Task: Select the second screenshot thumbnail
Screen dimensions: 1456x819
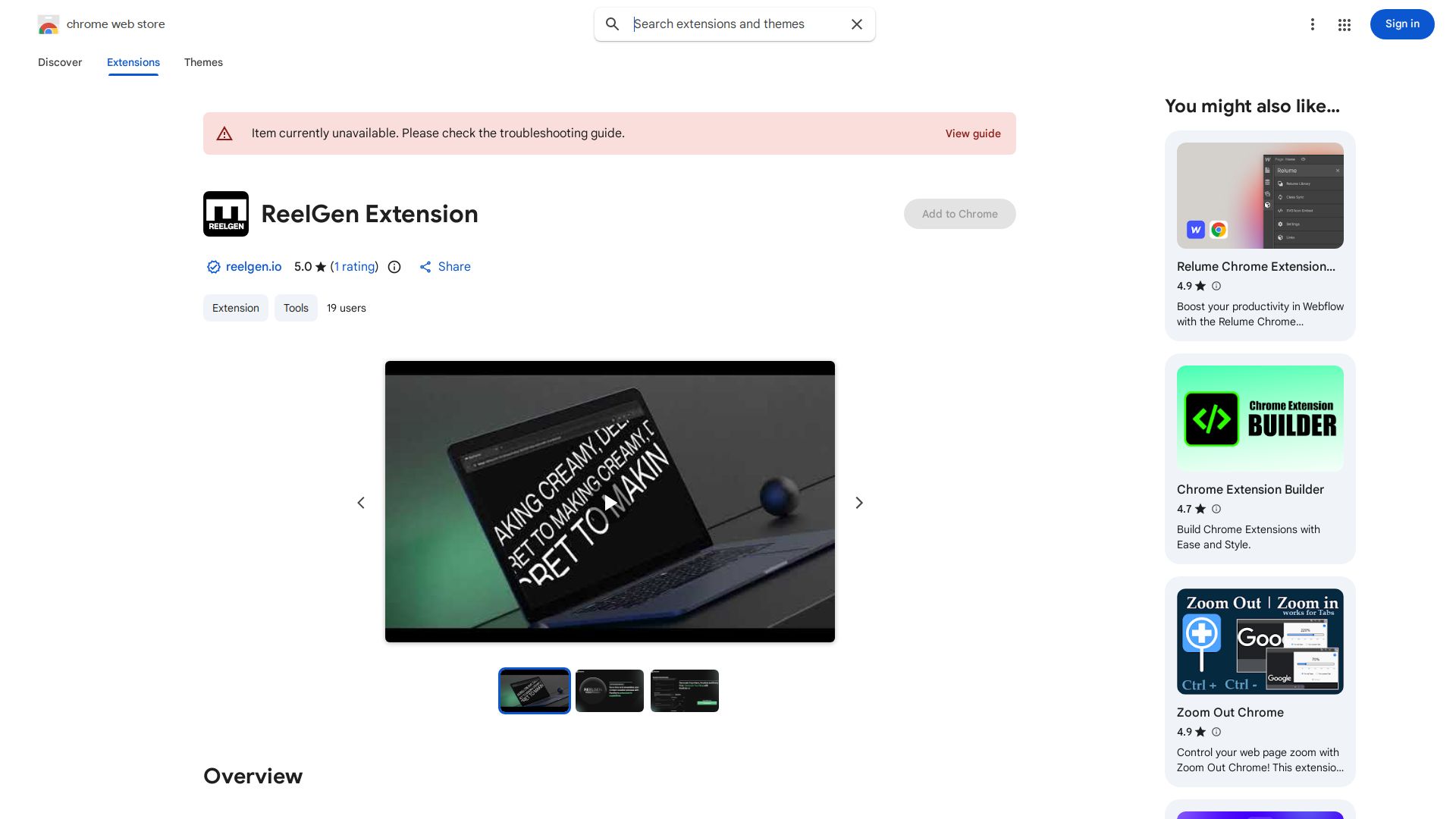Action: coord(610,691)
